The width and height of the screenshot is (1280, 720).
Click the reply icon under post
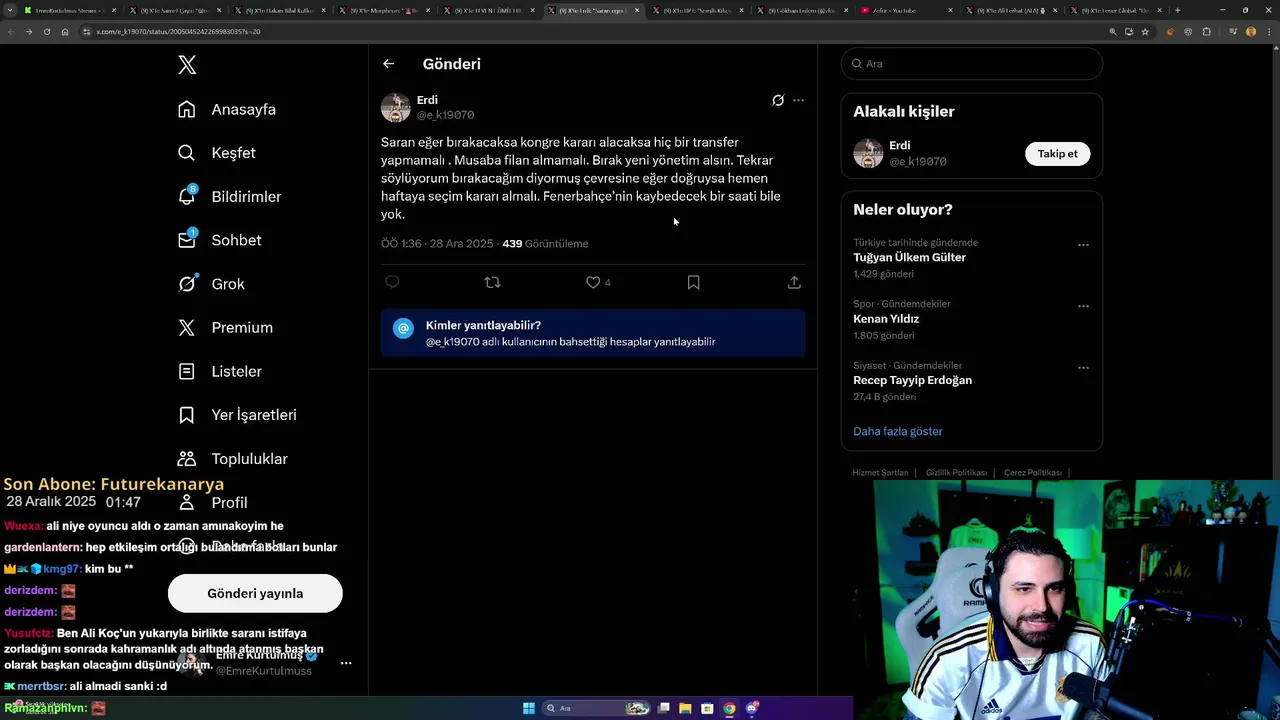[x=392, y=283]
